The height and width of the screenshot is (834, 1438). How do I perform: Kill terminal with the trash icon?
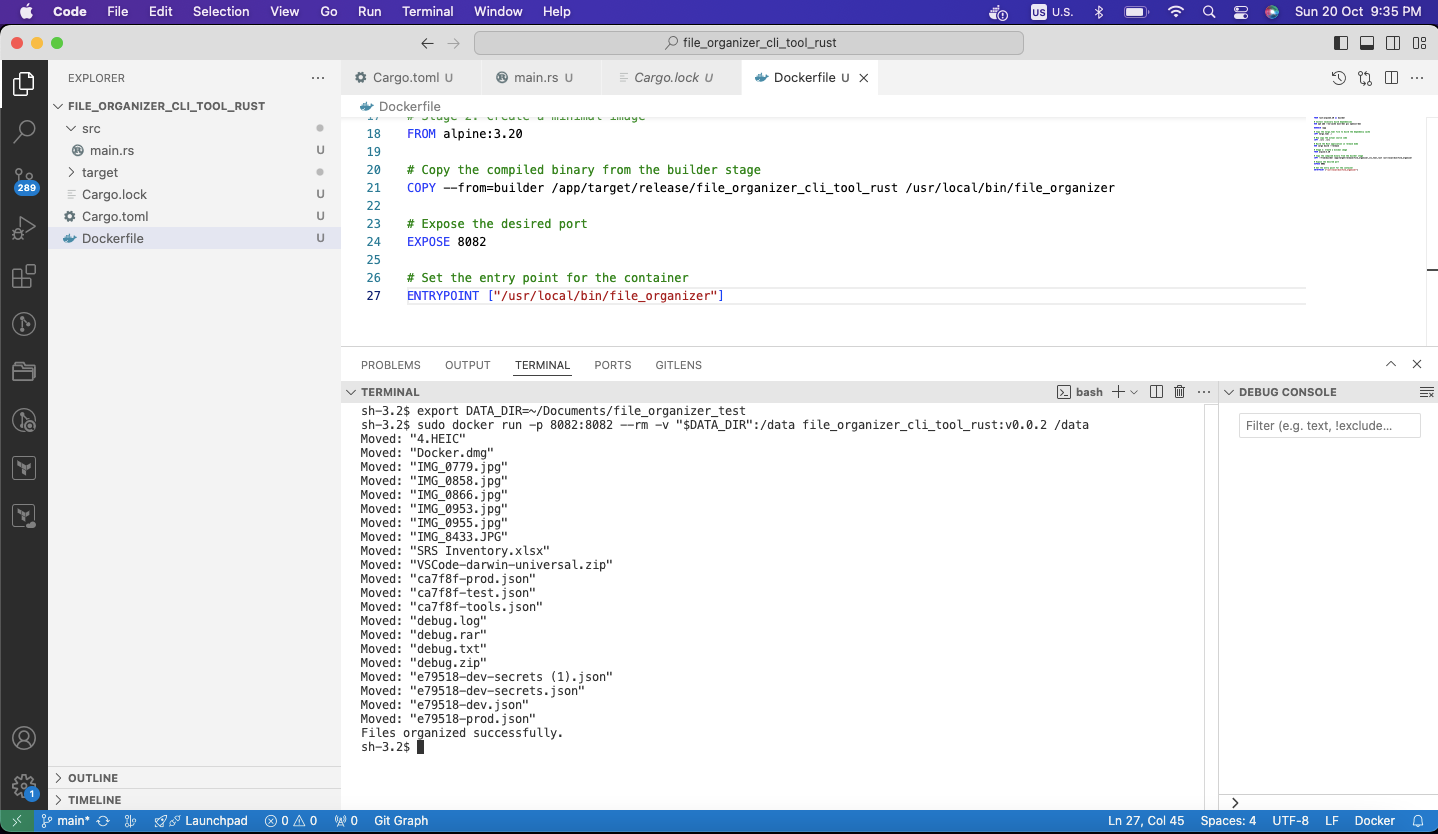click(x=1179, y=392)
